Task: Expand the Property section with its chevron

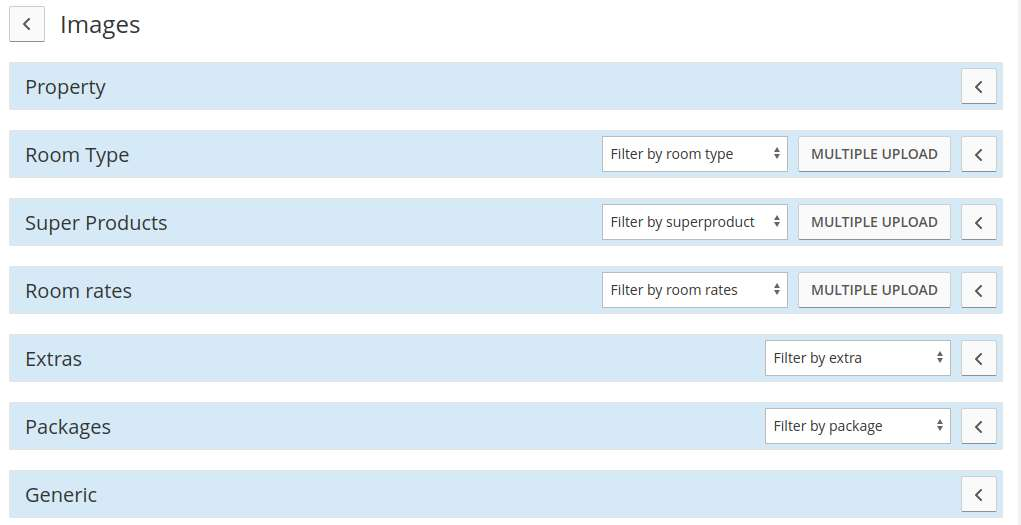Action: coord(978,87)
